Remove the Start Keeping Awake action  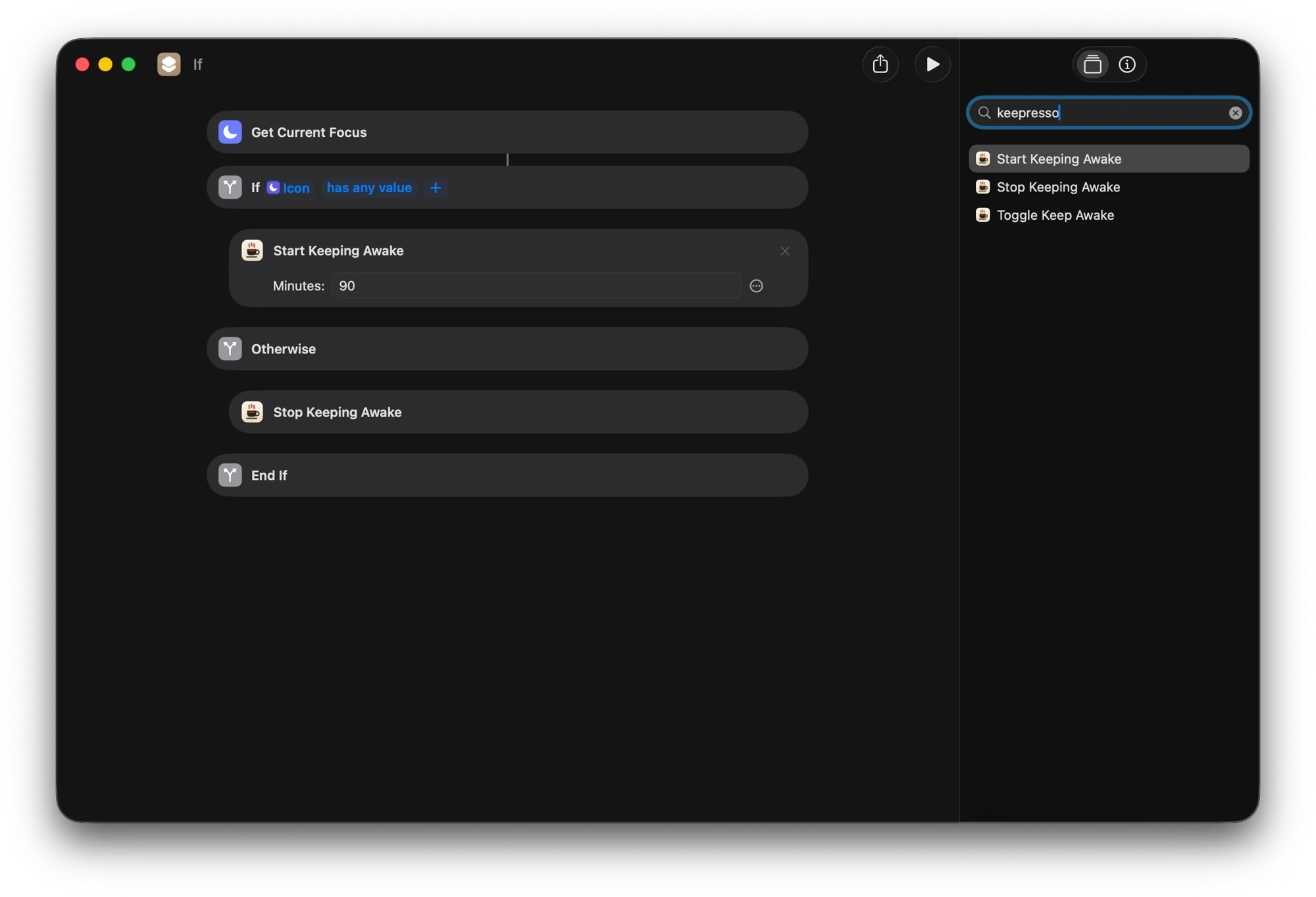click(785, 251)
